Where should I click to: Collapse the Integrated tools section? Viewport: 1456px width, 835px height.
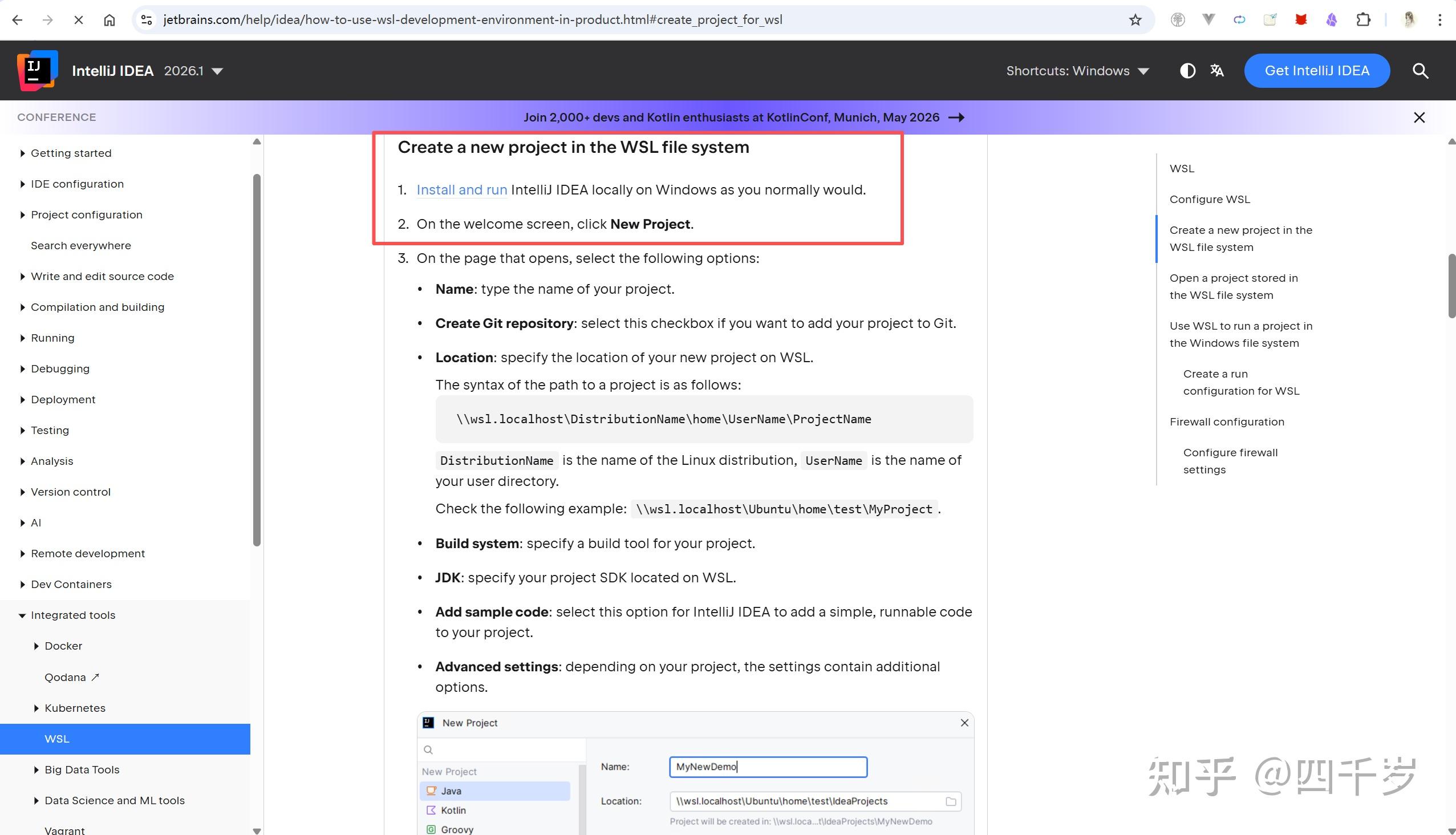tap(22, 615)
